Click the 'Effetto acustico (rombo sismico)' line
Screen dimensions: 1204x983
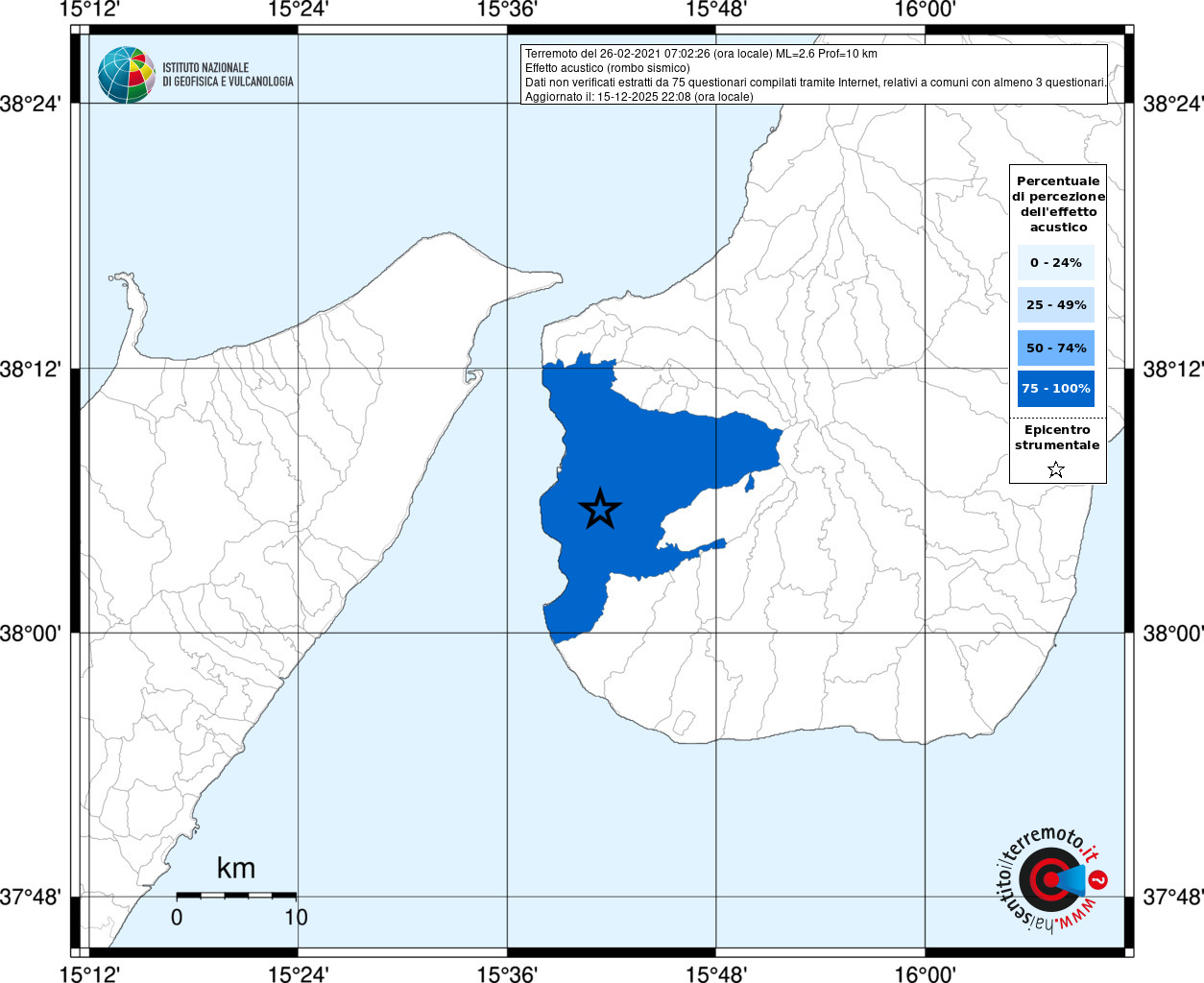(x=607, y=68)
